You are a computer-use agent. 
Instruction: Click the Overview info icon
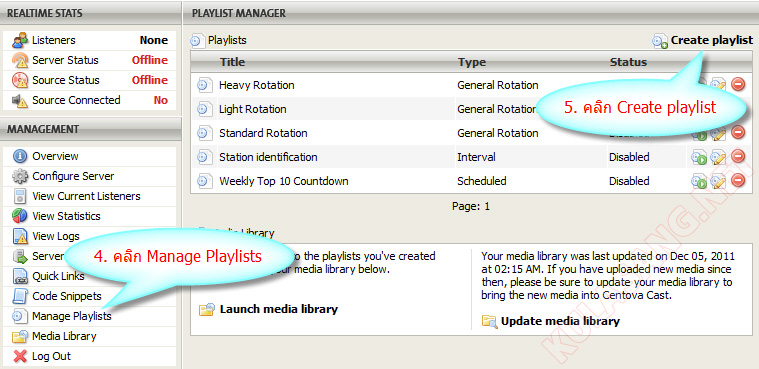pyautogui.click(x=20, y=156)
